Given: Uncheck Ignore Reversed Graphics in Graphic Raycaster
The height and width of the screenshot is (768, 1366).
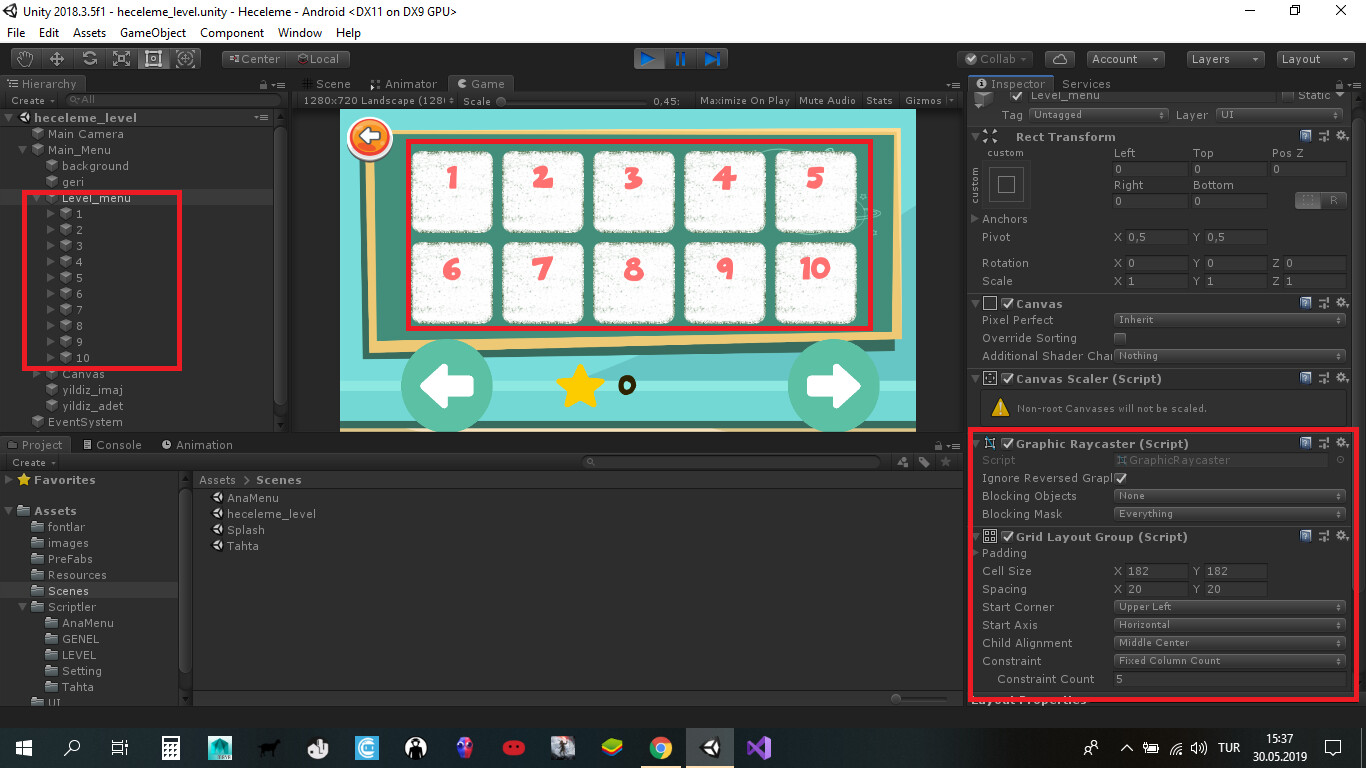Looking at the screenshot, I should [x=1121, y=478].
